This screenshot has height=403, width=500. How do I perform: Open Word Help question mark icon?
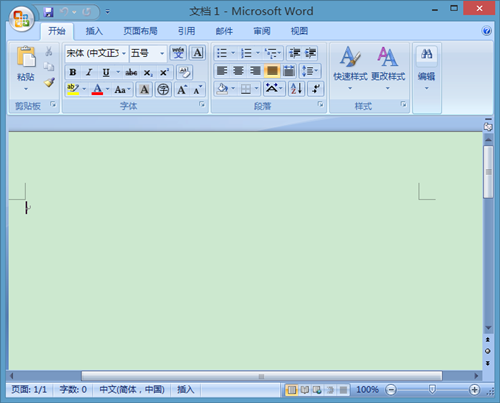486,31
